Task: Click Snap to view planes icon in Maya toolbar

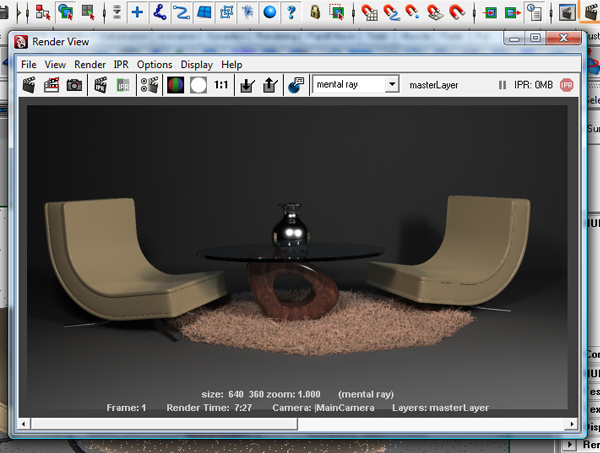Action: (x=204, y=12)
